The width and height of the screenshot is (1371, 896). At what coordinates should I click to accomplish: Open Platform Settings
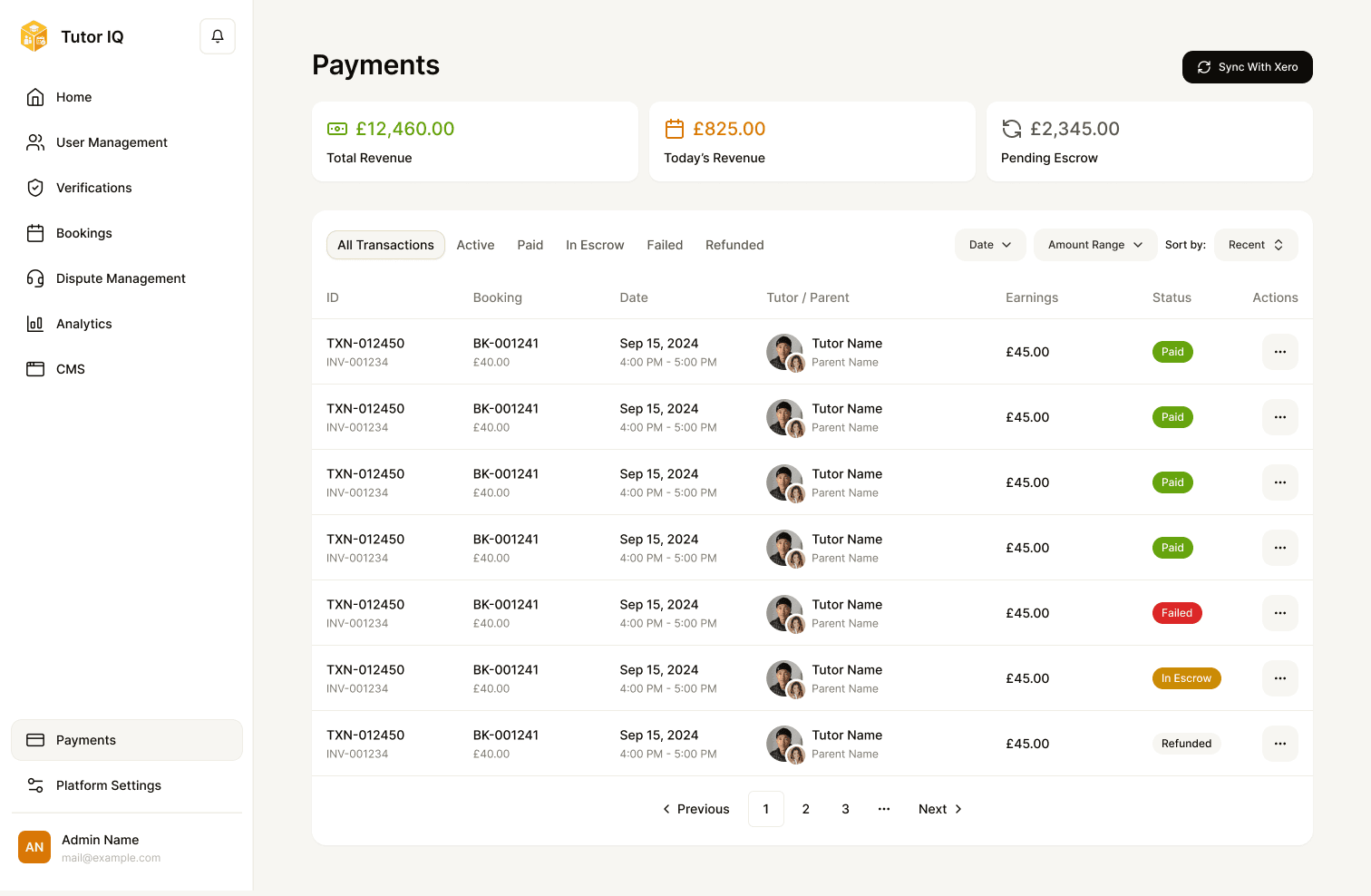(x=127, y=785)
